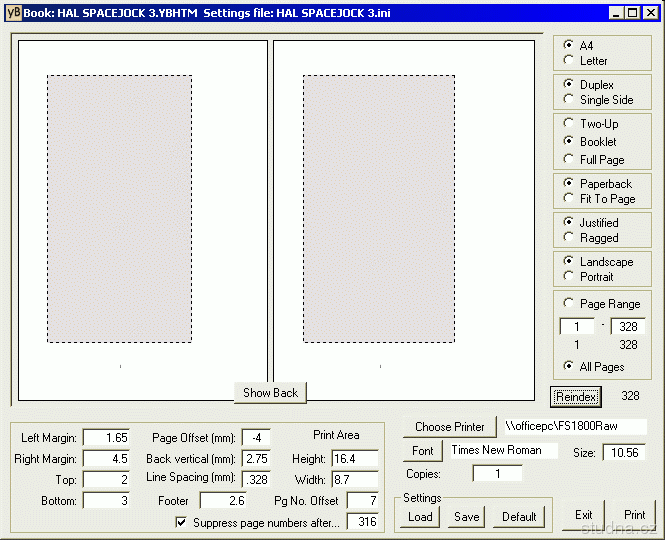Enable Fit To Page option
The height and width of the screenshot is (540, 665).
570,199
